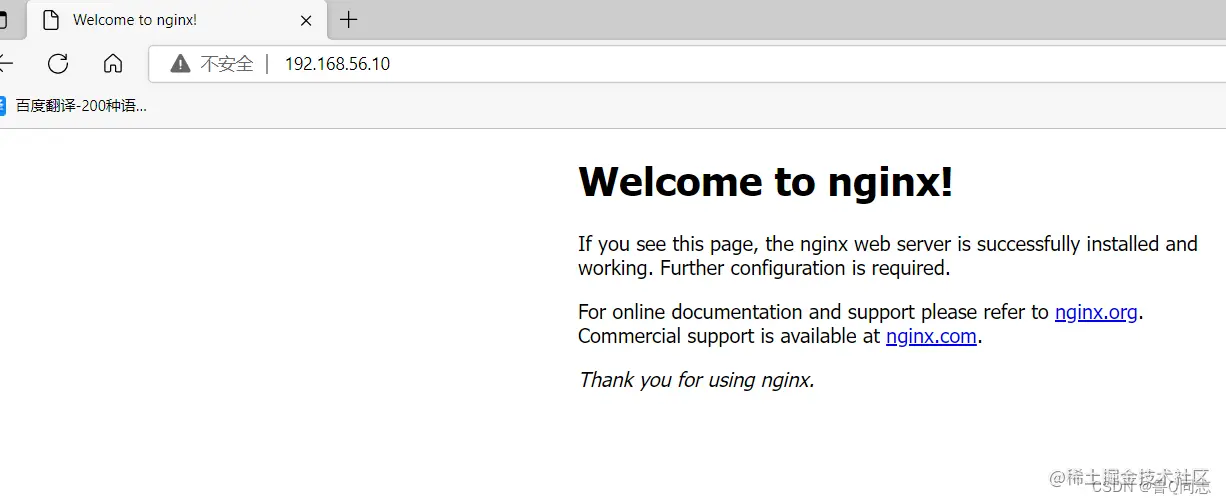This screenshot has height=504, width=1226.
Task: Reload the page with the refresh icon
Action: coord(58,64)
